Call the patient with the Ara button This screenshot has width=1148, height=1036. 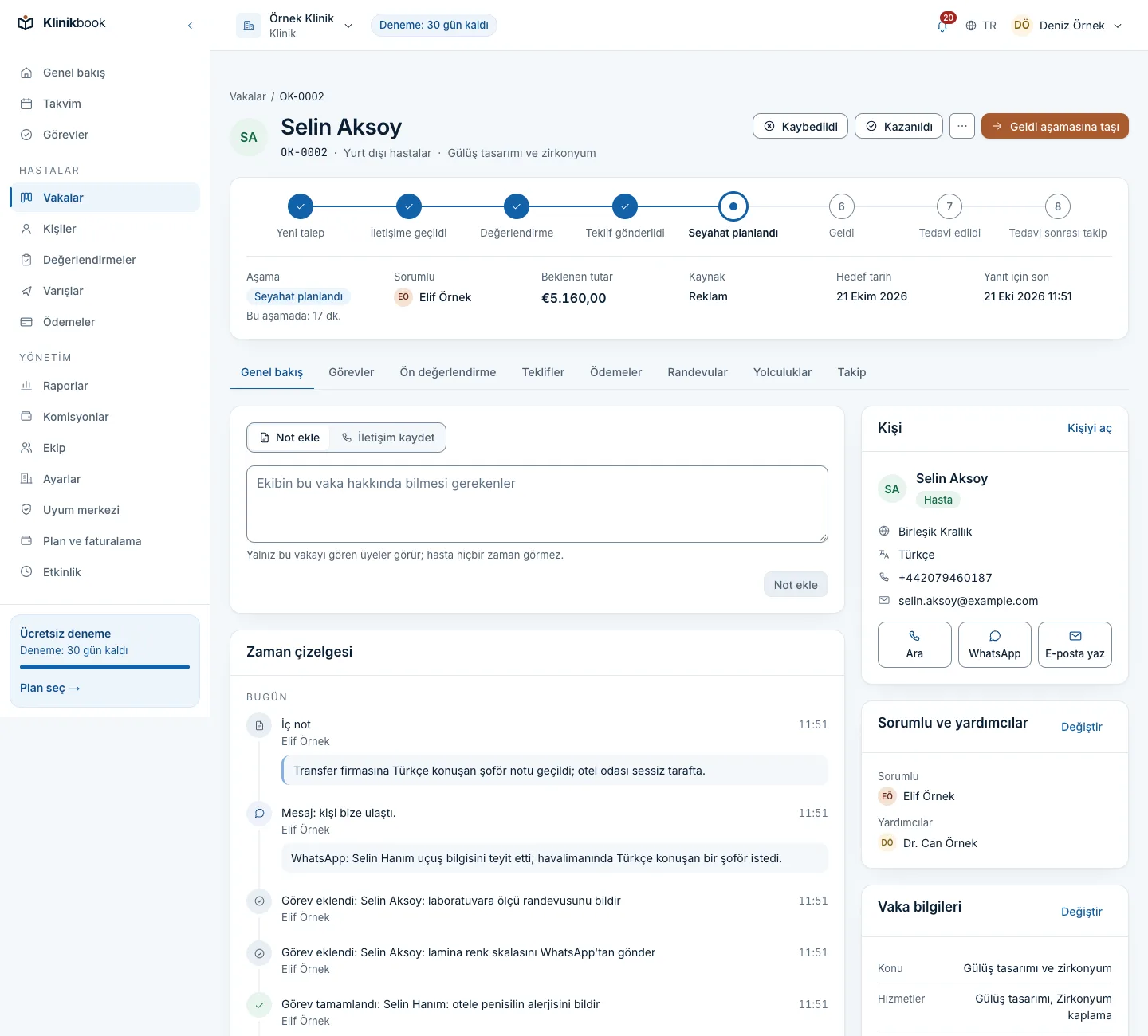pos(914,644)
